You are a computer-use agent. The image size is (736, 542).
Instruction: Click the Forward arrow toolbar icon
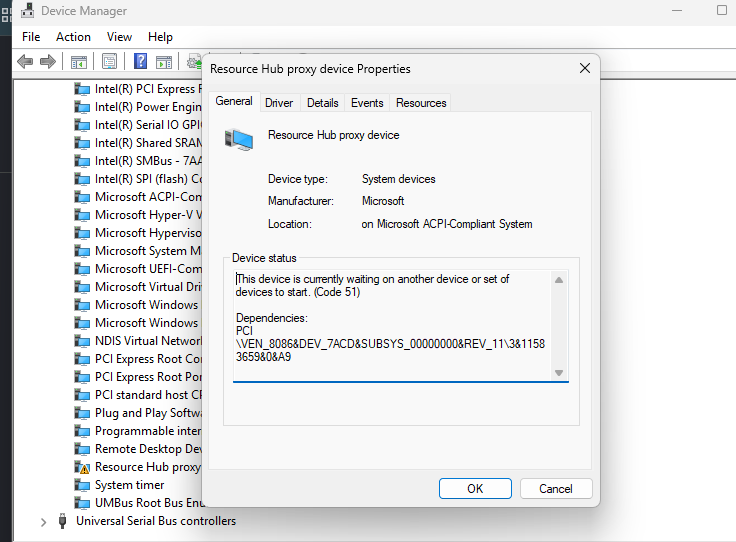tap(48, 61)
